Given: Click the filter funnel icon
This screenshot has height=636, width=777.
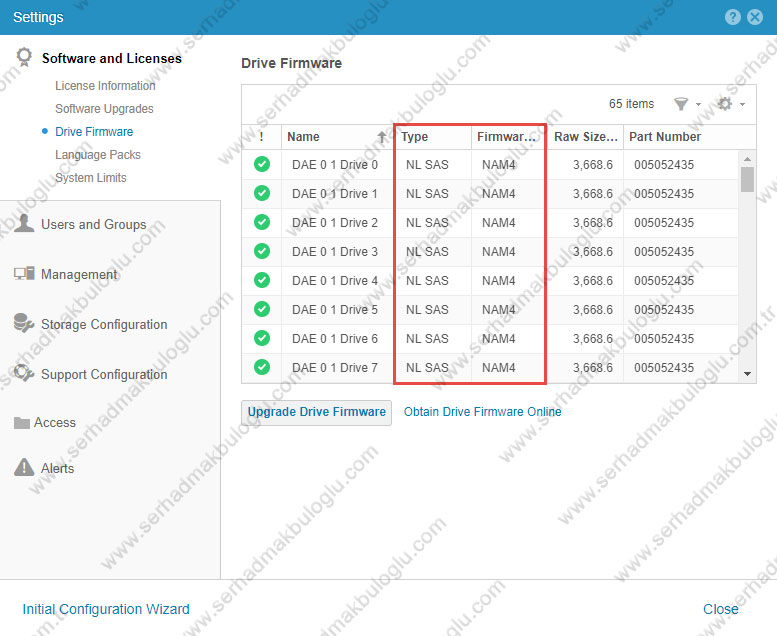Looking at the screenshot, I should click(x=681, y=104).
